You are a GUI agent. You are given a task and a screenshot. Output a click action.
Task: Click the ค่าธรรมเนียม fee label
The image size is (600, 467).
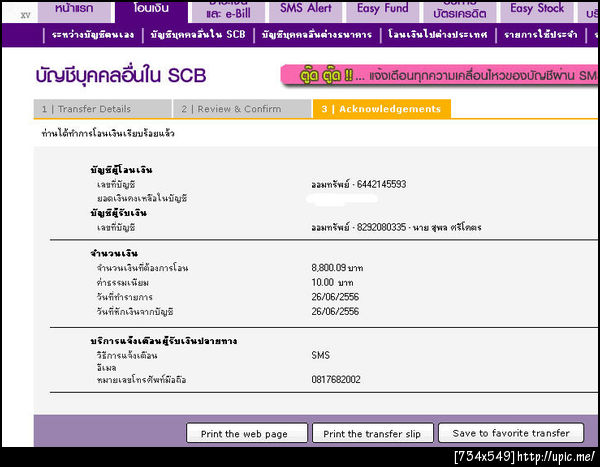tap(123, 282)
